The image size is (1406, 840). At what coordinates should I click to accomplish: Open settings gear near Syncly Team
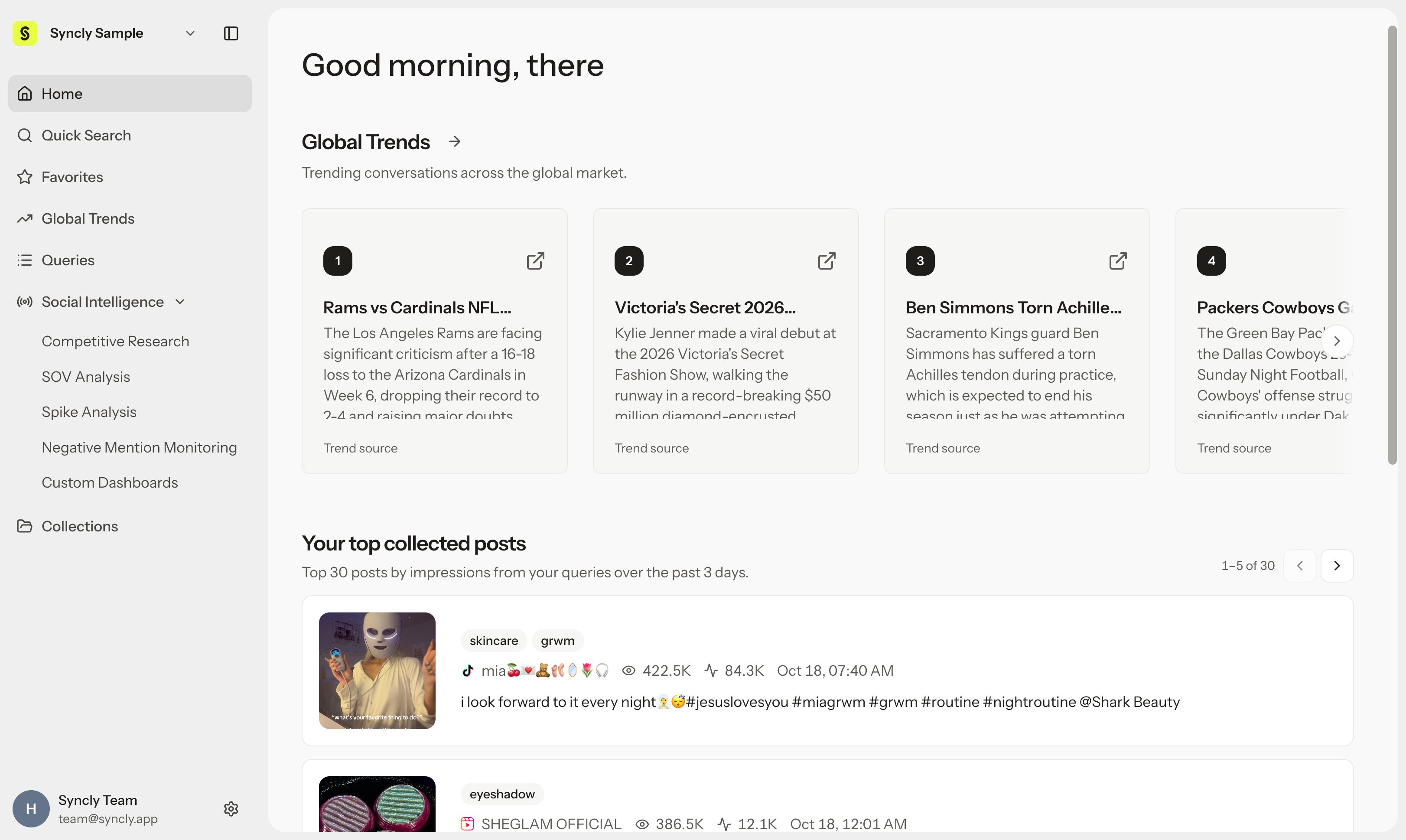pyautogui.click(x=231, y=808)
